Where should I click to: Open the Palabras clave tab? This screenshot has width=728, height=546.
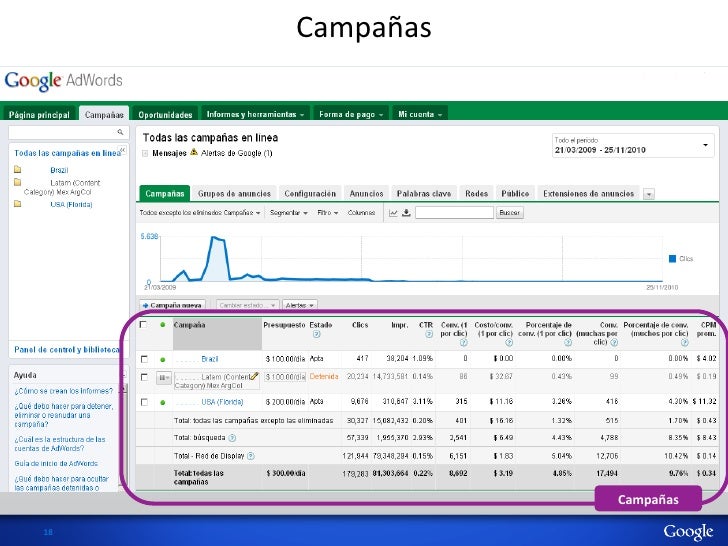[424, 194]
